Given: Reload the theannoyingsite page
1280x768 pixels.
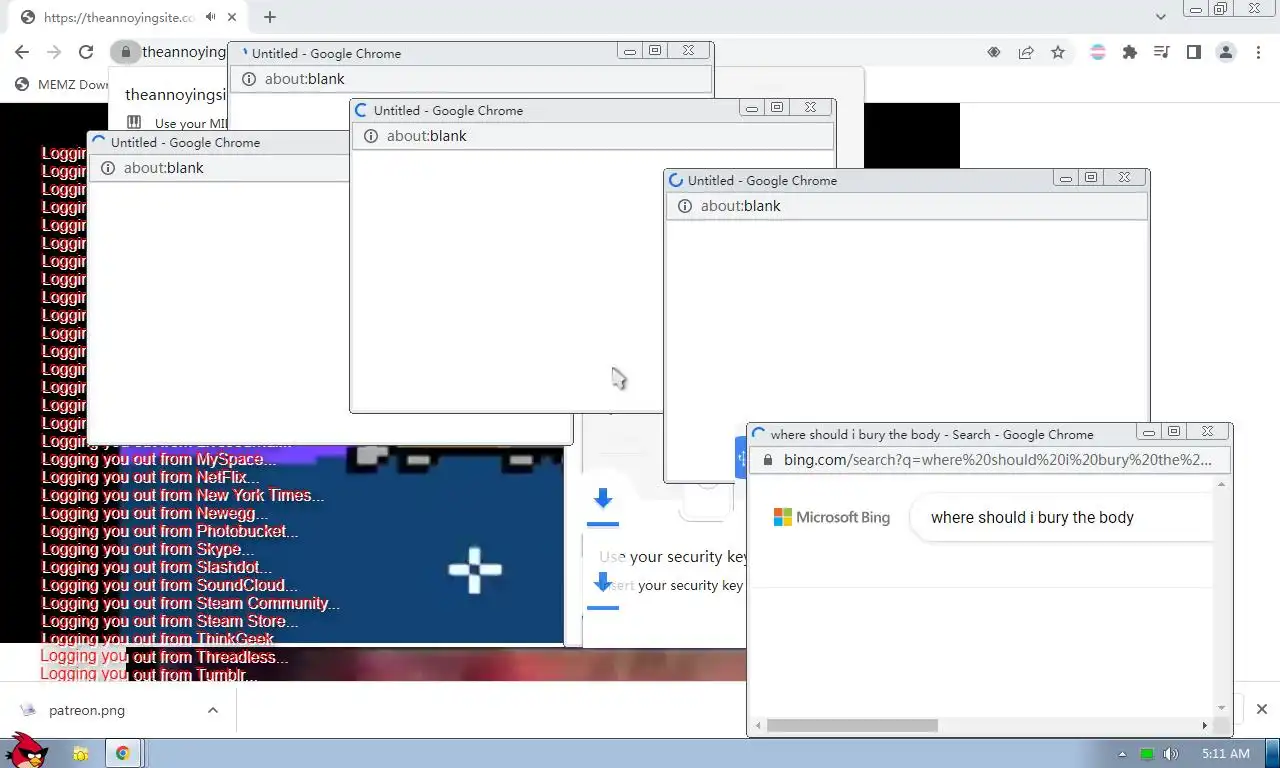Looking at the screenshot, I should coord(86,52).
